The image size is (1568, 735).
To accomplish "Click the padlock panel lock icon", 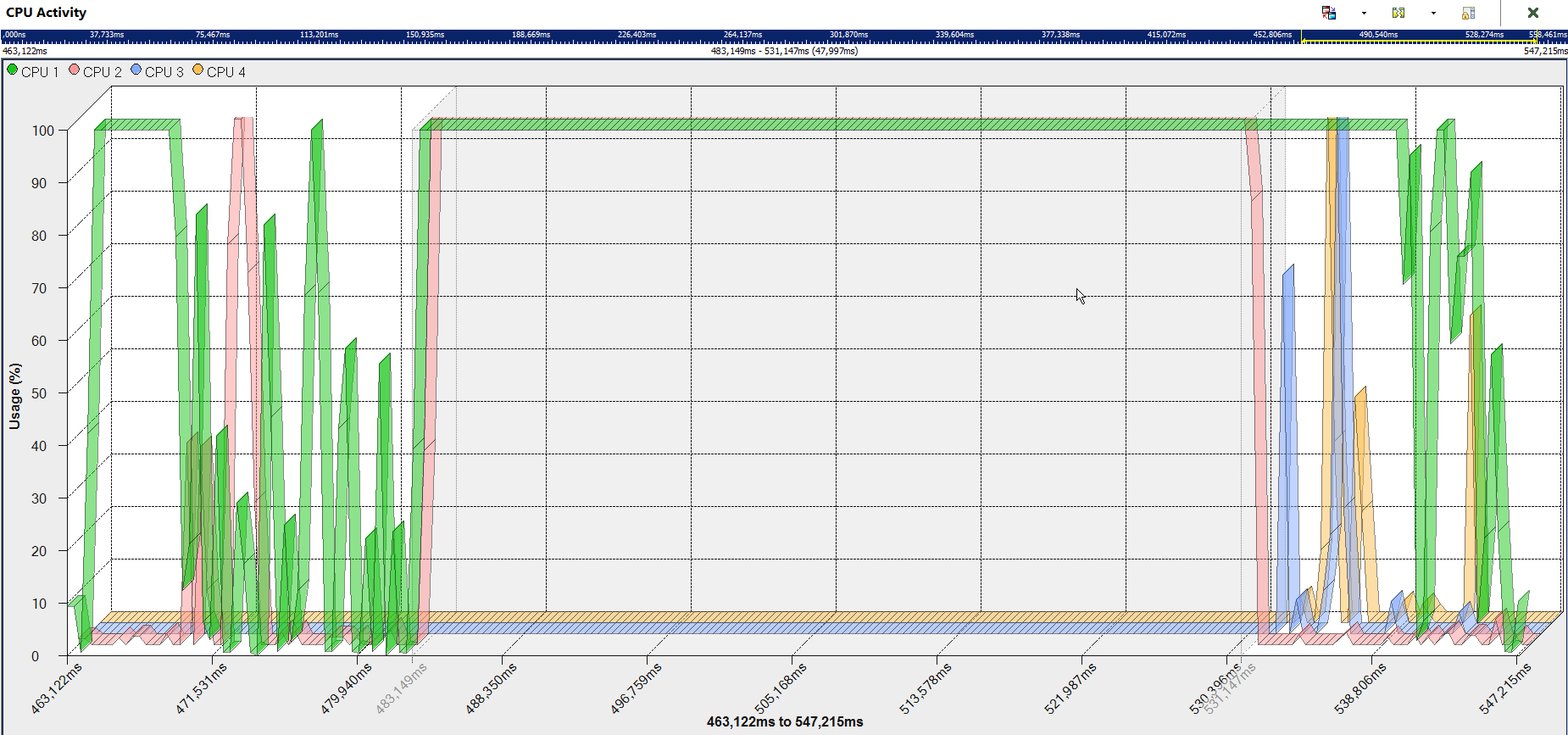I will (x=1468, y=13).
